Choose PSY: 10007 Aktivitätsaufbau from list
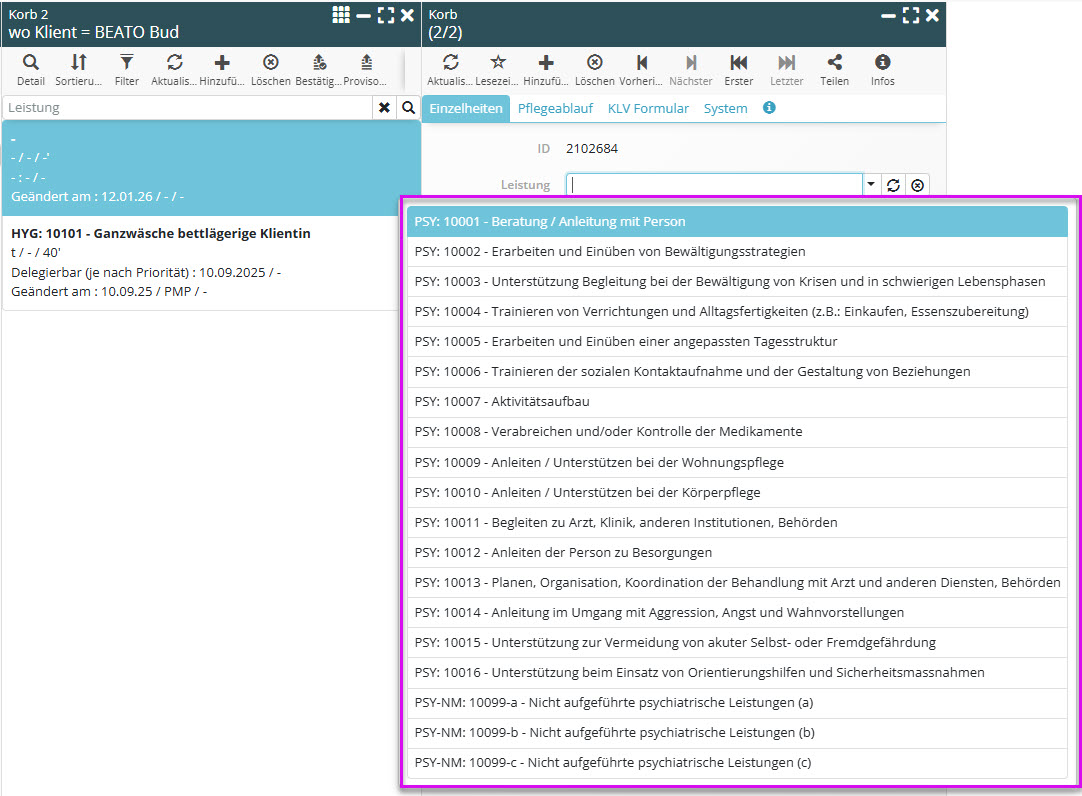The height and width of the screenshot is (796, 1082). [x=737, y=402]
